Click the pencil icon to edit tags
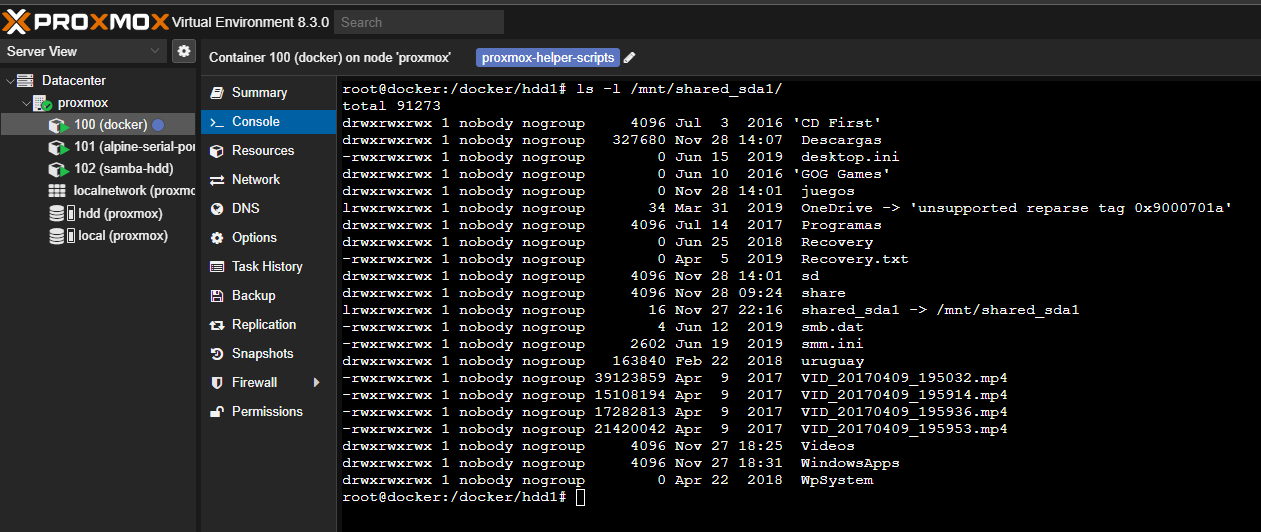Screen dimensions: 1261x532 click(x=629, y=58)
